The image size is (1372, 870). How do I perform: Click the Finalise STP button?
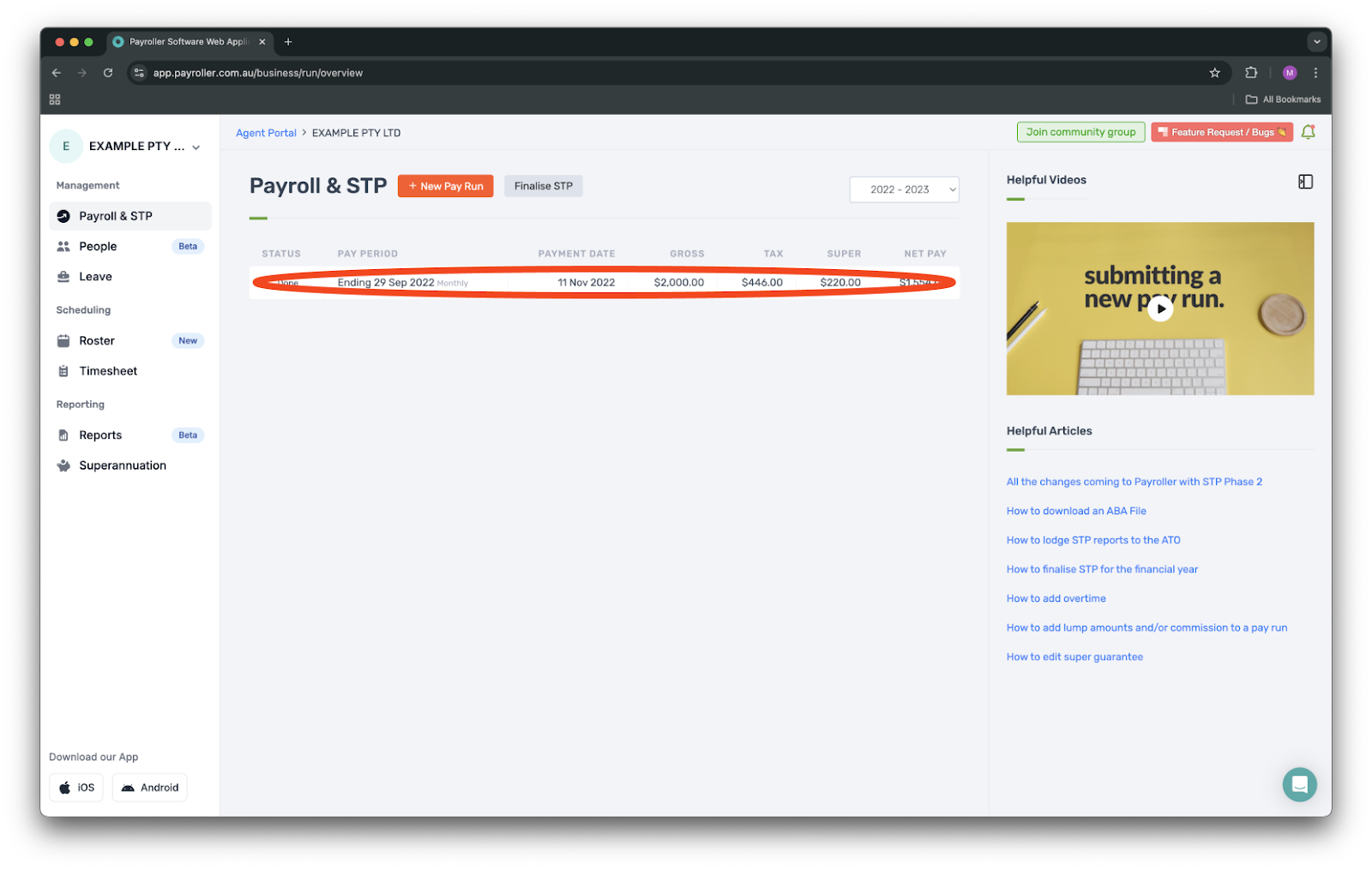pos(543,186)
